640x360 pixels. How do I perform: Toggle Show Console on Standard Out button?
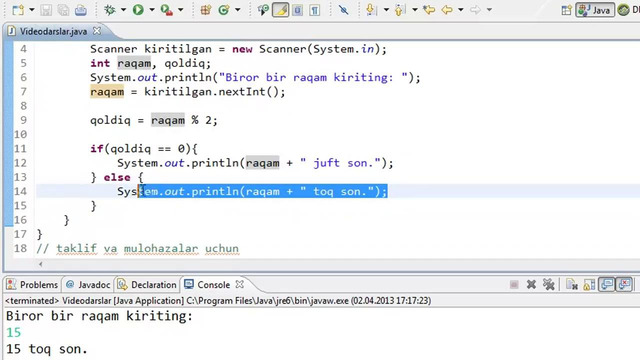[607, 284]
